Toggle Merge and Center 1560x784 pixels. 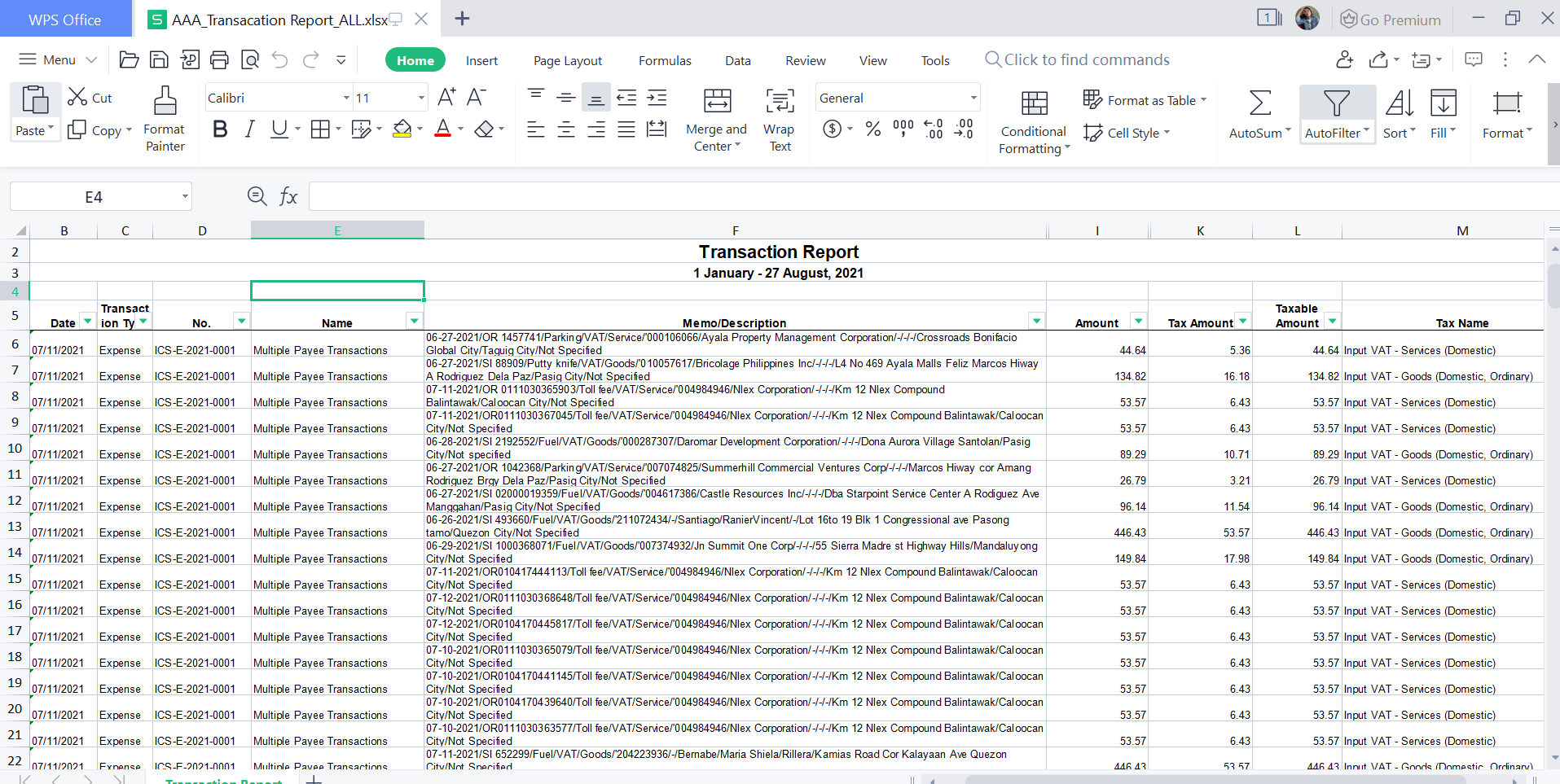pyautogui.click(x=717, y=119)
